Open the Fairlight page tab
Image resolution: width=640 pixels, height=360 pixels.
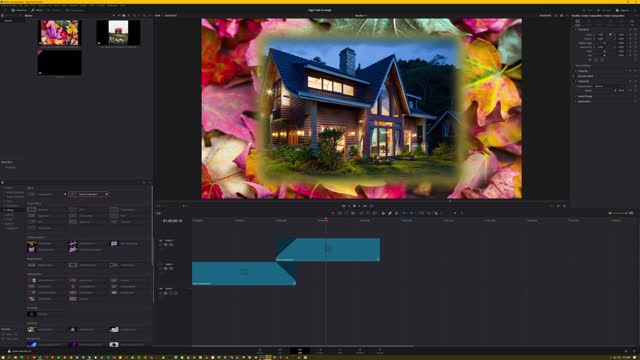(360, 351)
